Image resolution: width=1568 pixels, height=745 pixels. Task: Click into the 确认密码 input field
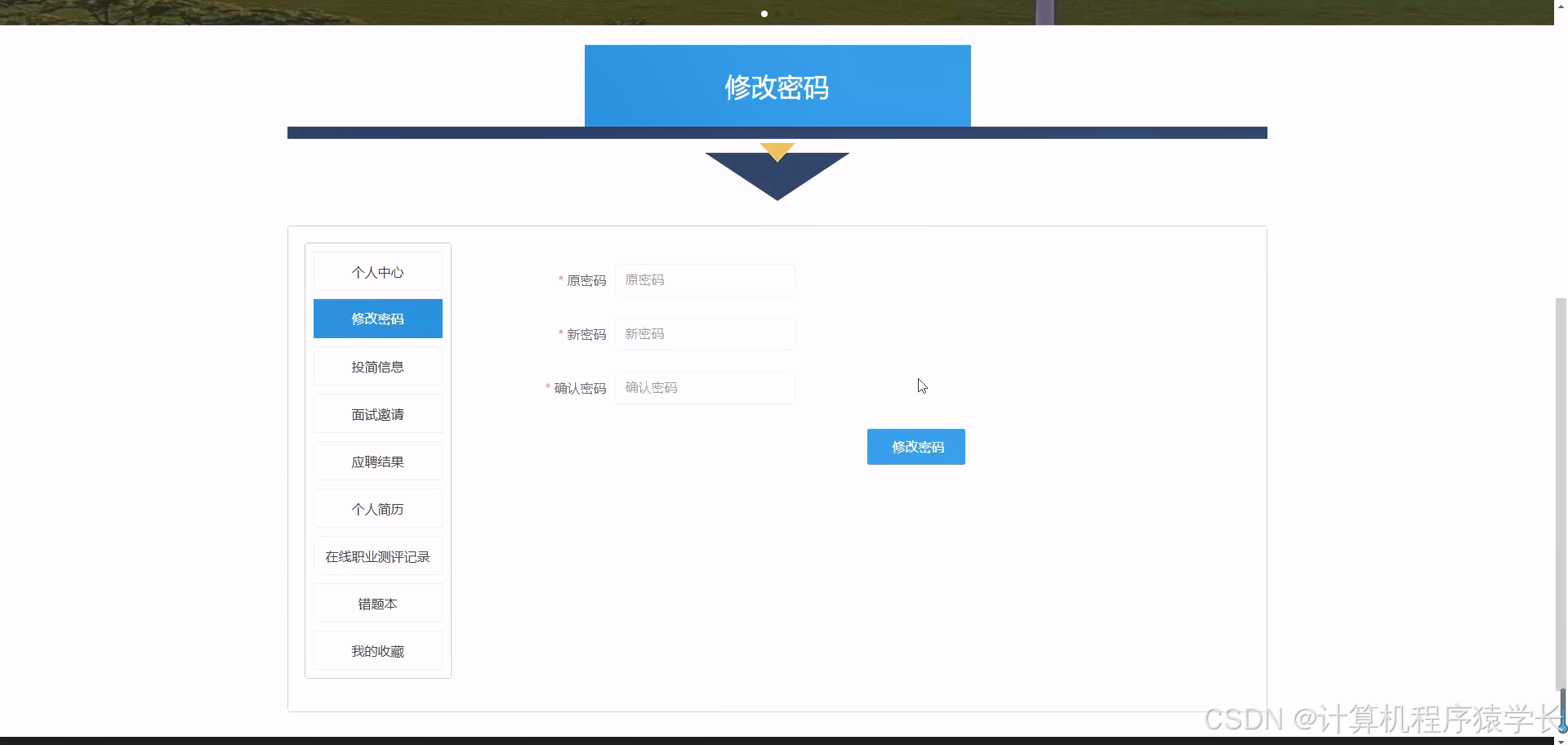(705, 387)
